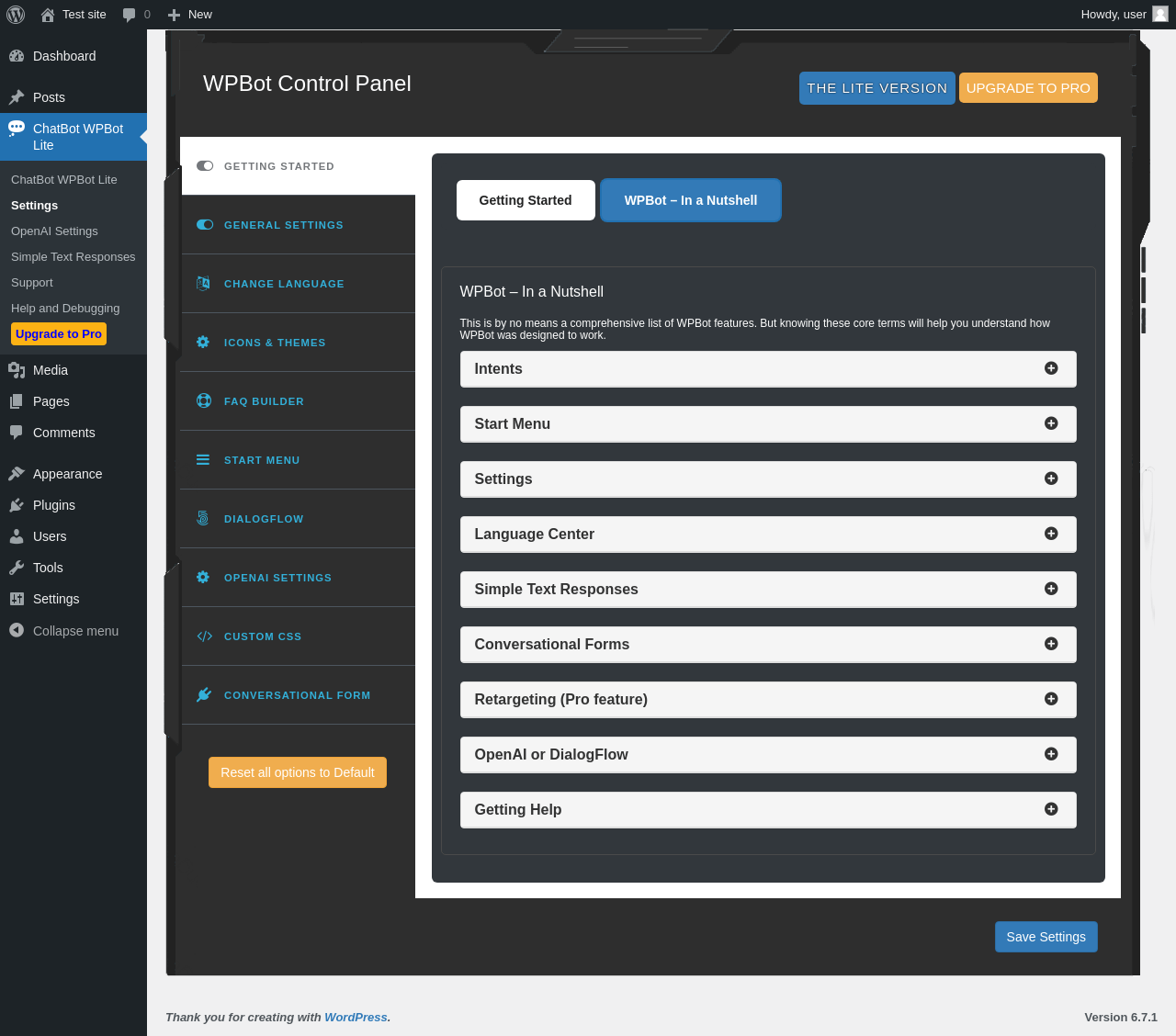
Task: Expand the Getting Help section
Action: (1051, 809)
